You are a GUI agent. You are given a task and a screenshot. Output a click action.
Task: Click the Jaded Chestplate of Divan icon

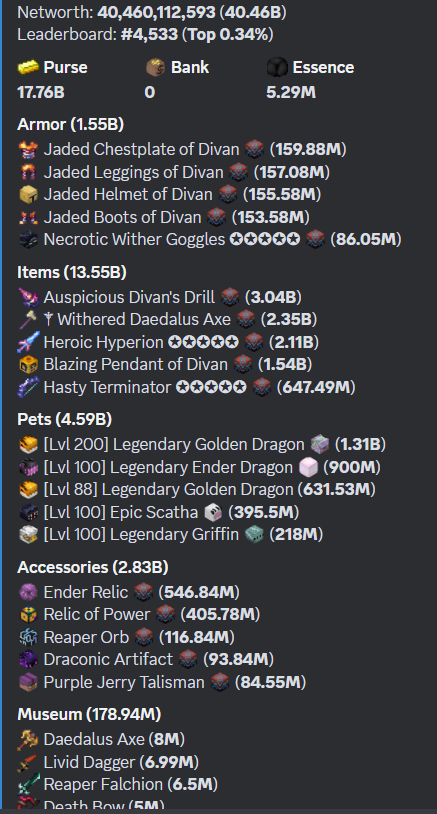28,150
